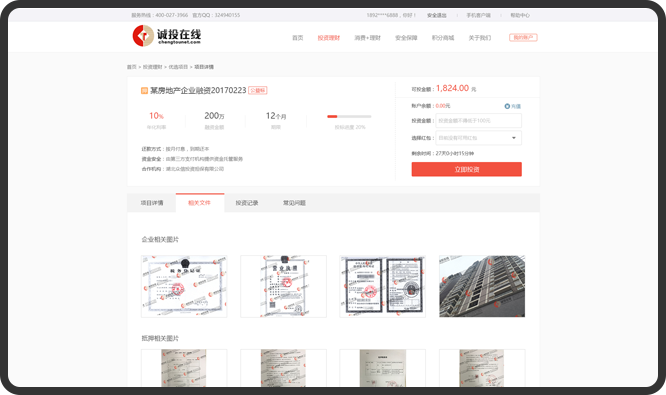Switch to the 项目详情 tab
This screenshot has width=666, height=395.
pyautogui.click(x=152, y=203)
